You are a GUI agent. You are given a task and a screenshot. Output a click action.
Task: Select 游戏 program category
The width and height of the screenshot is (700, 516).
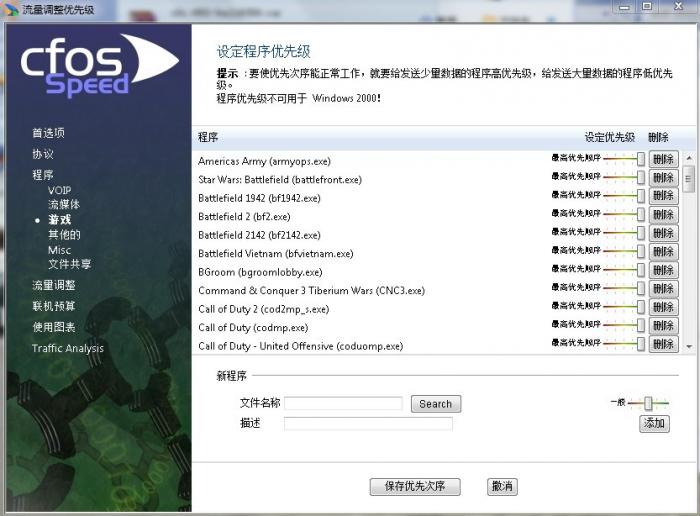click(x=59, y=220)
